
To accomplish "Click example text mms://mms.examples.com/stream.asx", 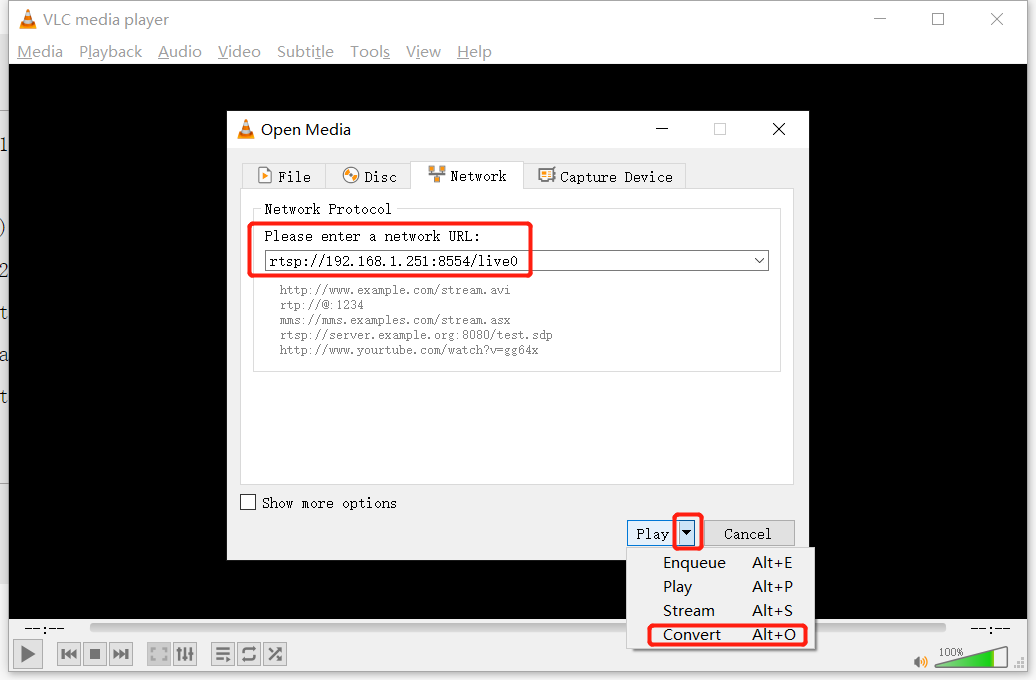I will pos(394,320).
